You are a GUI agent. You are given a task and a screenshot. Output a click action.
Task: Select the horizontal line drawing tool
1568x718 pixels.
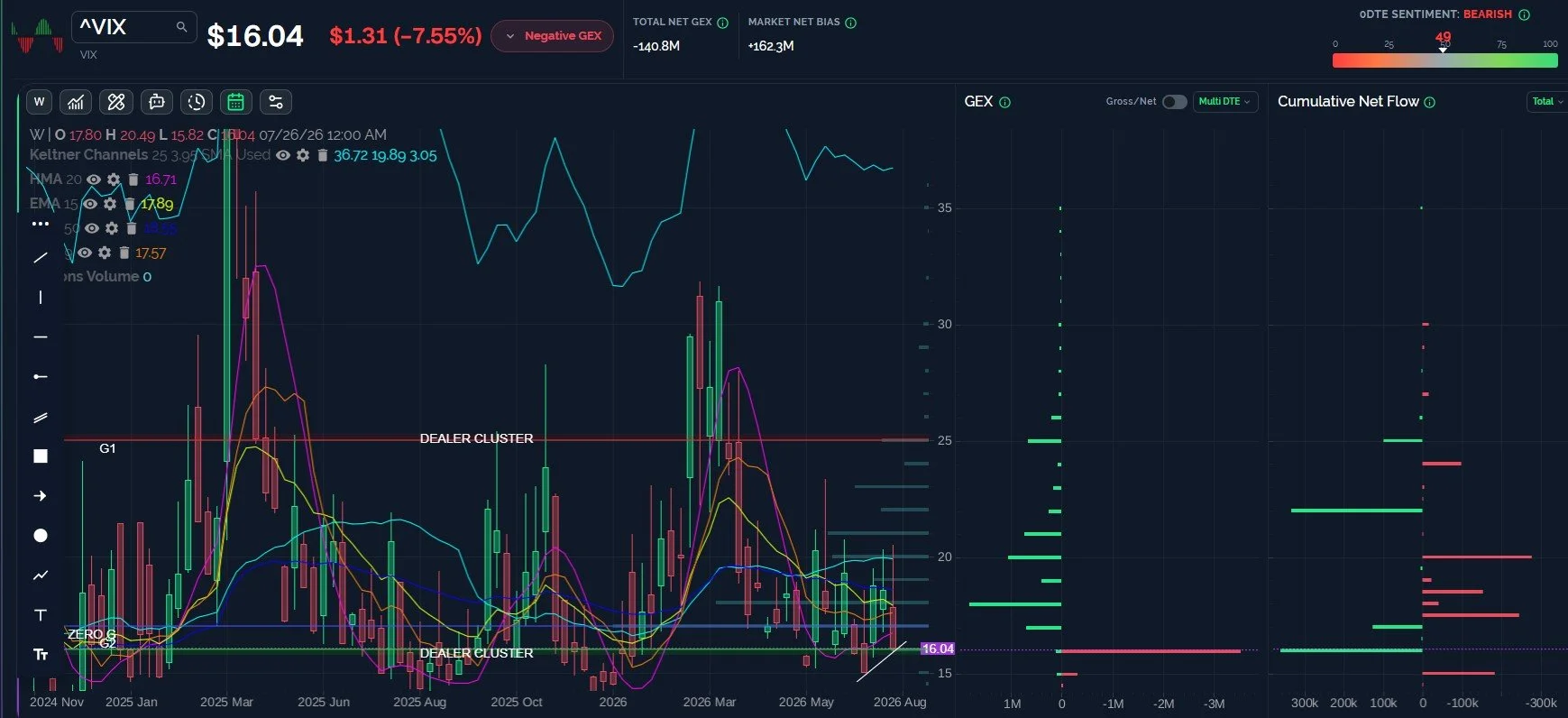click(x=41, y=337)
